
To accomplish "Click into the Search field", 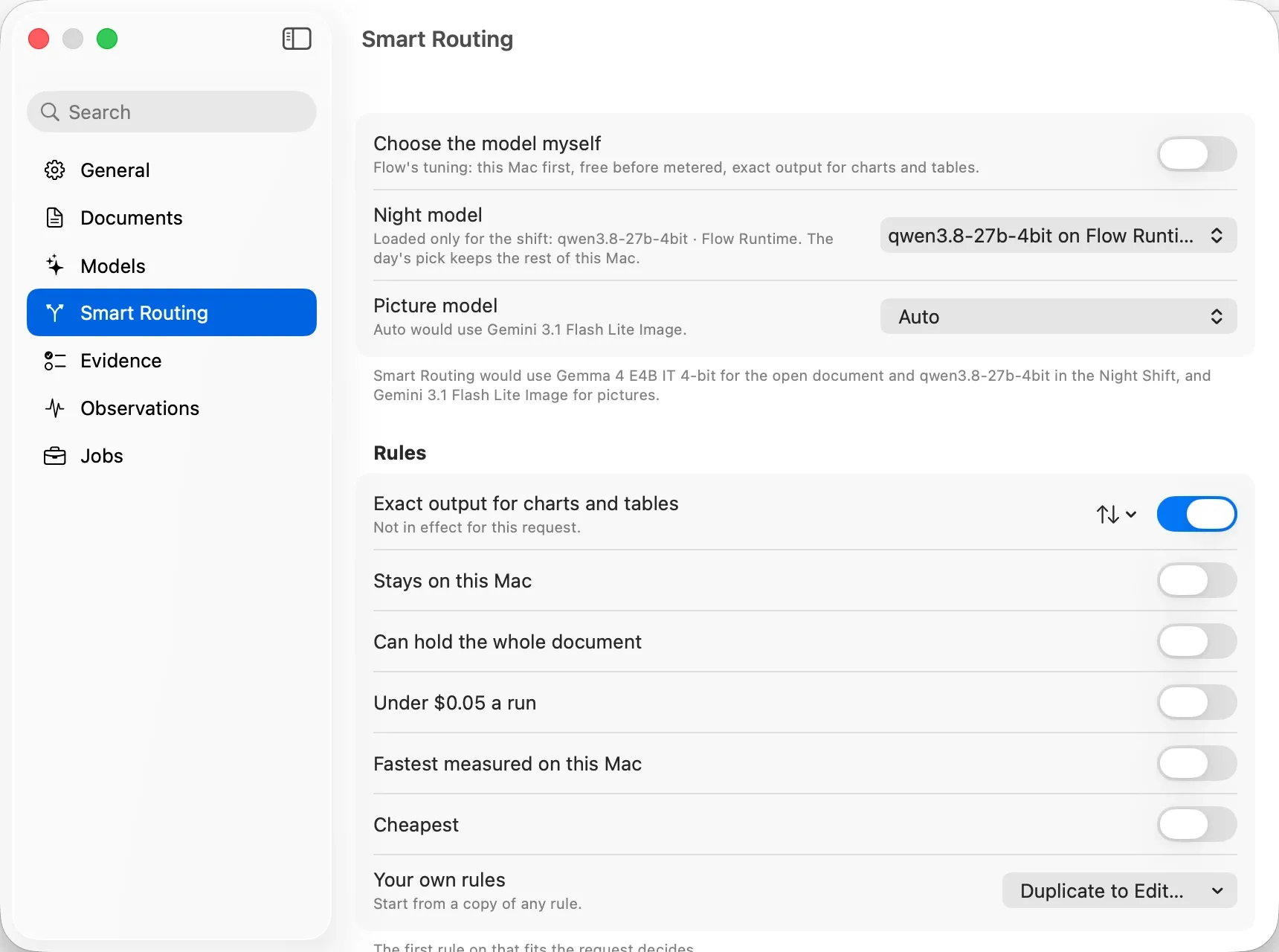I will point(172,112).
